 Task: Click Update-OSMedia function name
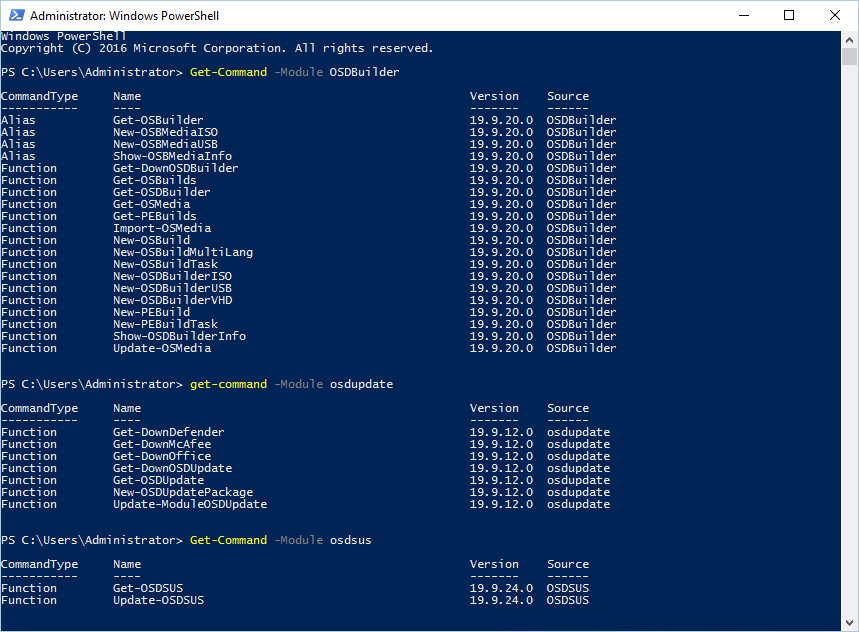pos(162,349)
